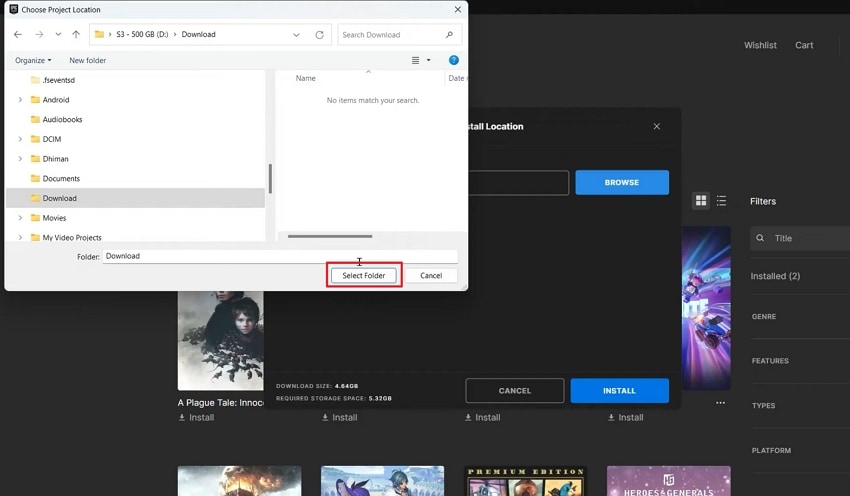The height and width of the screenshot is (496, 850).
Task: Expand the TYPES filter section
Action: [763, 405]
